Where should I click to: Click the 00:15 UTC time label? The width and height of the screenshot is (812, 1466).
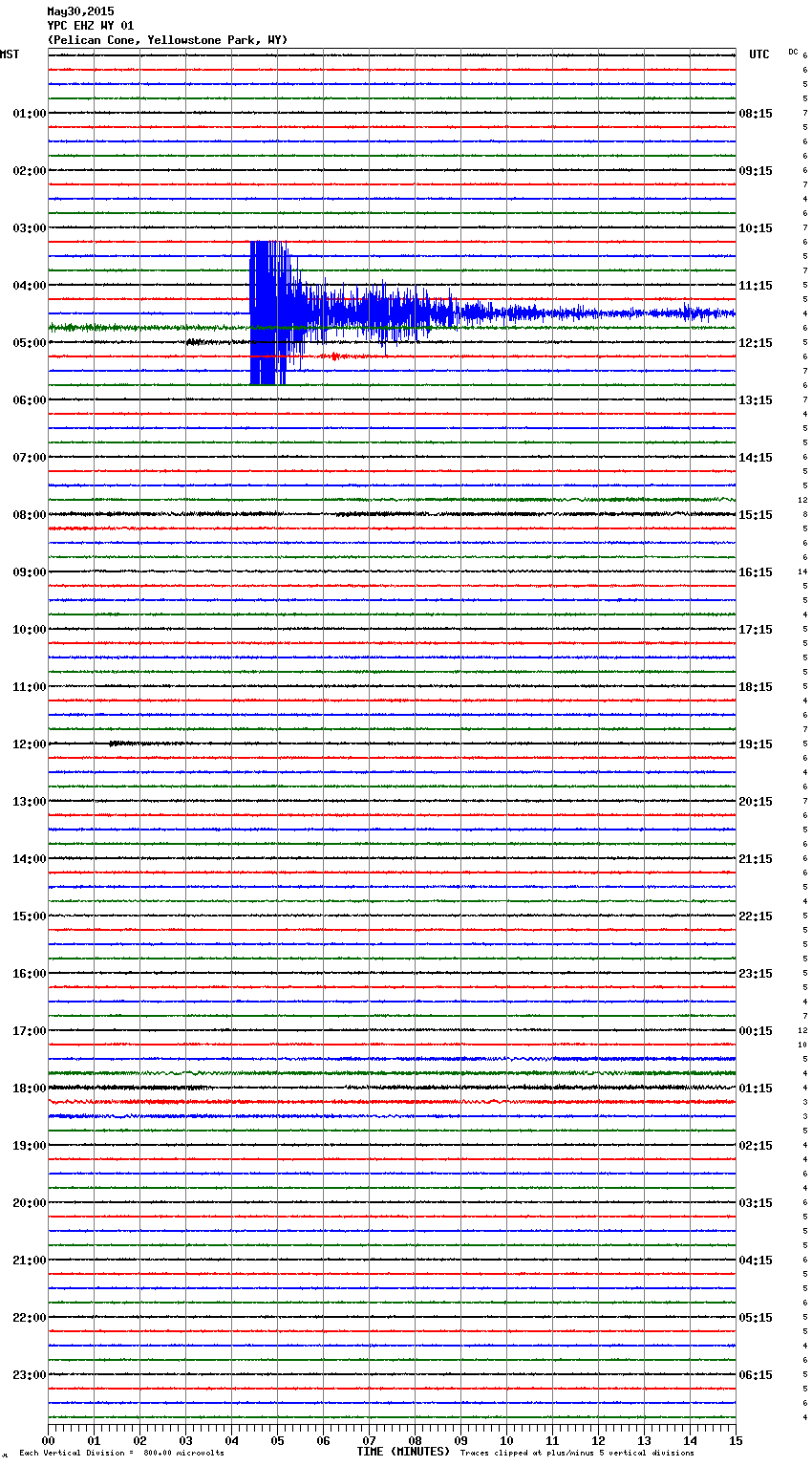pos(756,1031)
